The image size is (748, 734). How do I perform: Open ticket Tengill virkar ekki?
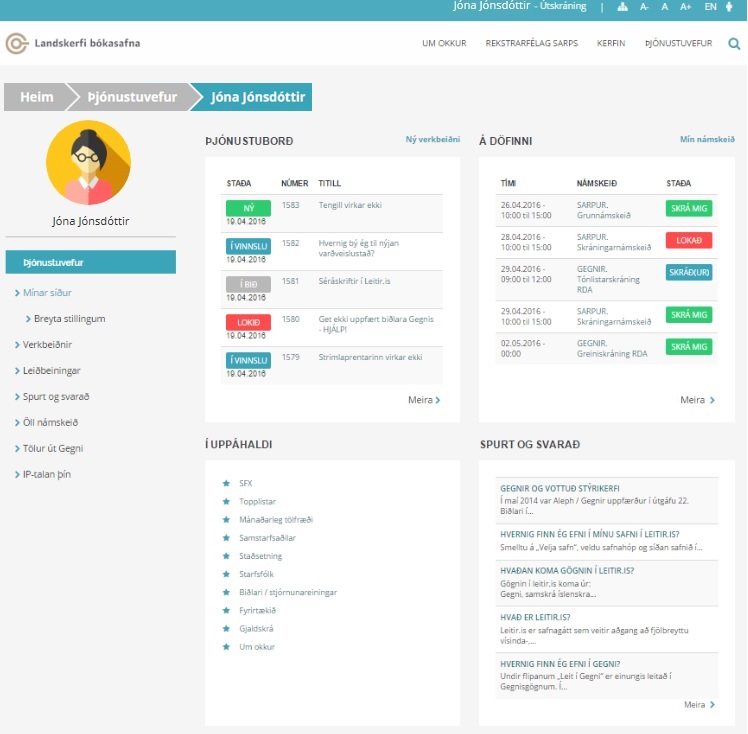click(x=350, y=205)
